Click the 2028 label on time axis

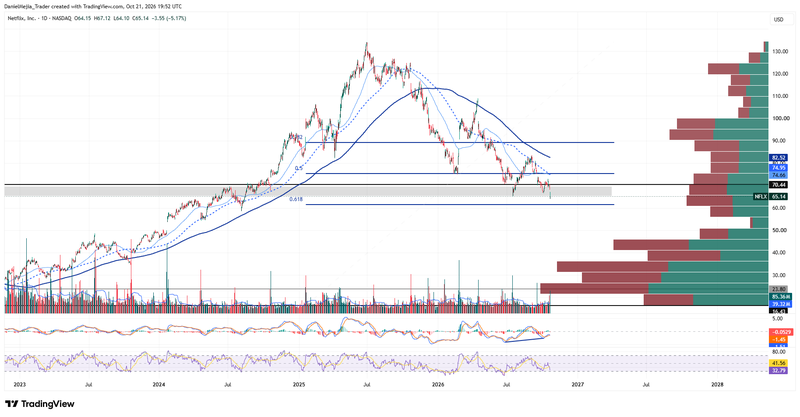coord(717,384)
